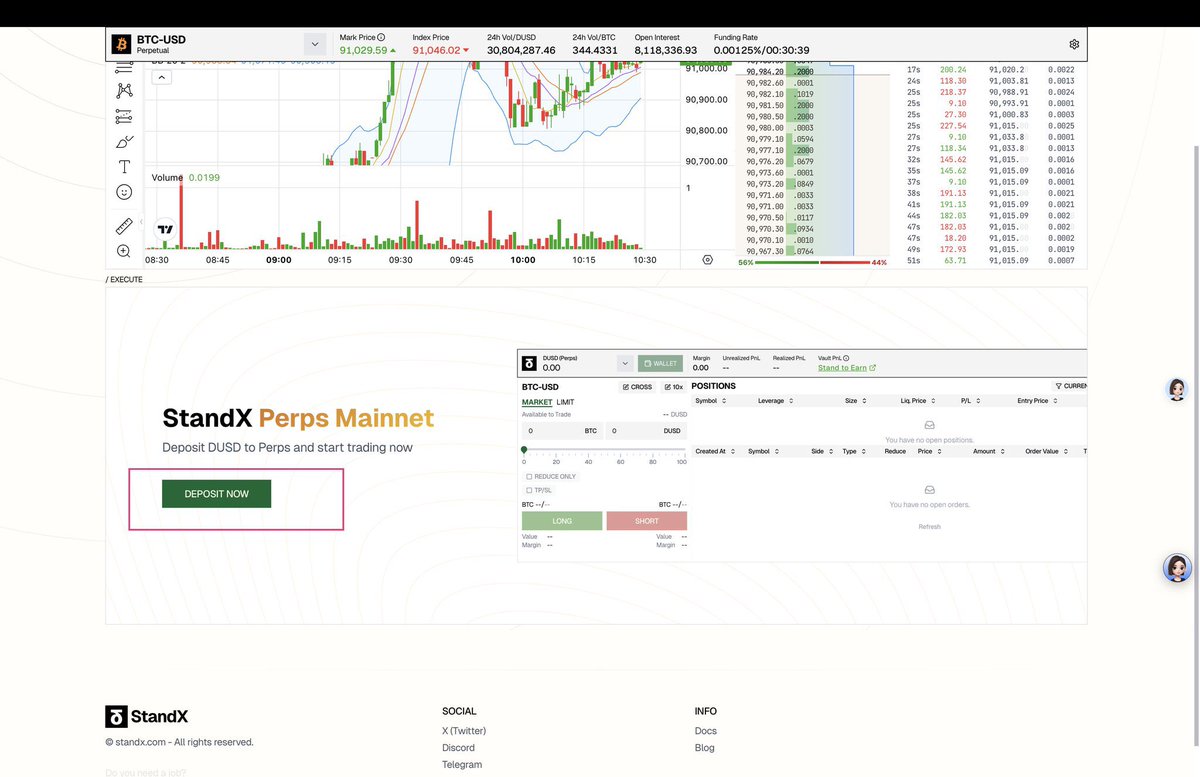Open the Discord social link

[458, 748]
